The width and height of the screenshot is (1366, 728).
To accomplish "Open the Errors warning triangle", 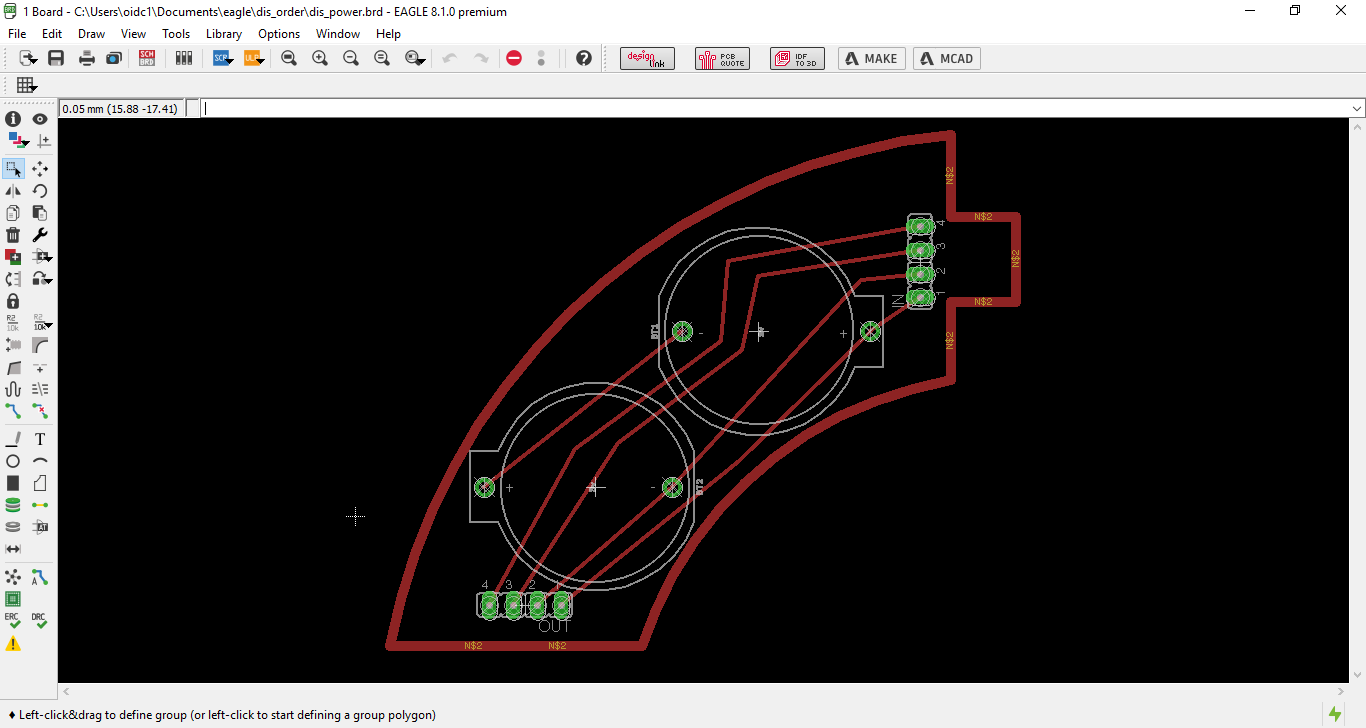I will click(x=13, y=644).
